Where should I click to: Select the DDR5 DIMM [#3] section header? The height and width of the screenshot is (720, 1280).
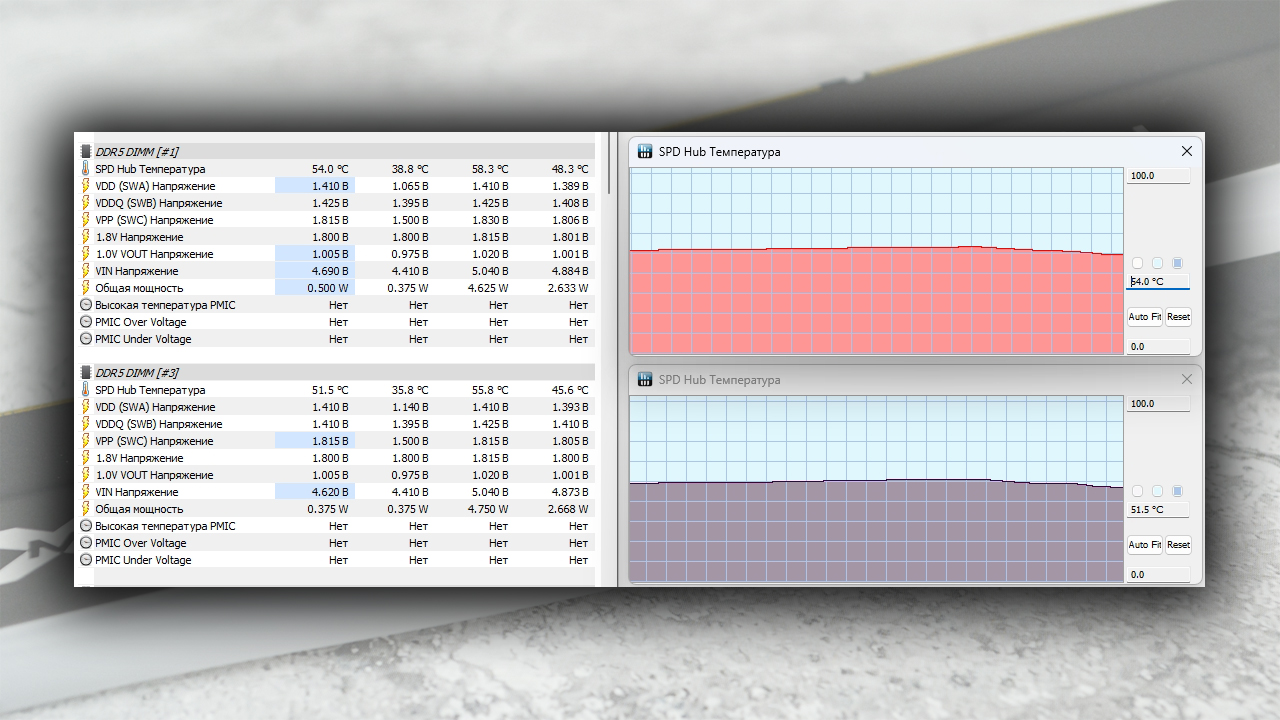click(337, 373)
